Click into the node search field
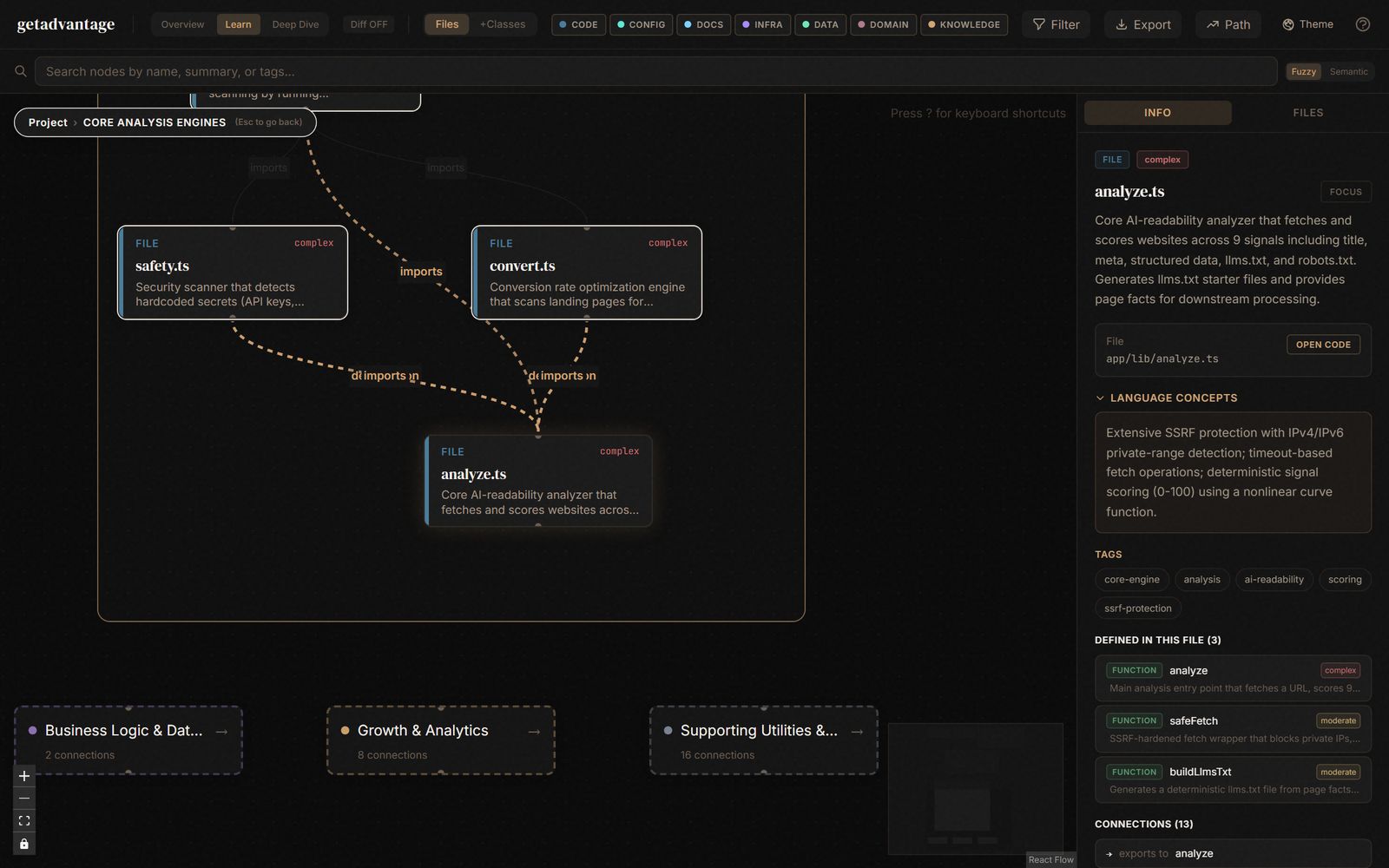 (655, 71)
